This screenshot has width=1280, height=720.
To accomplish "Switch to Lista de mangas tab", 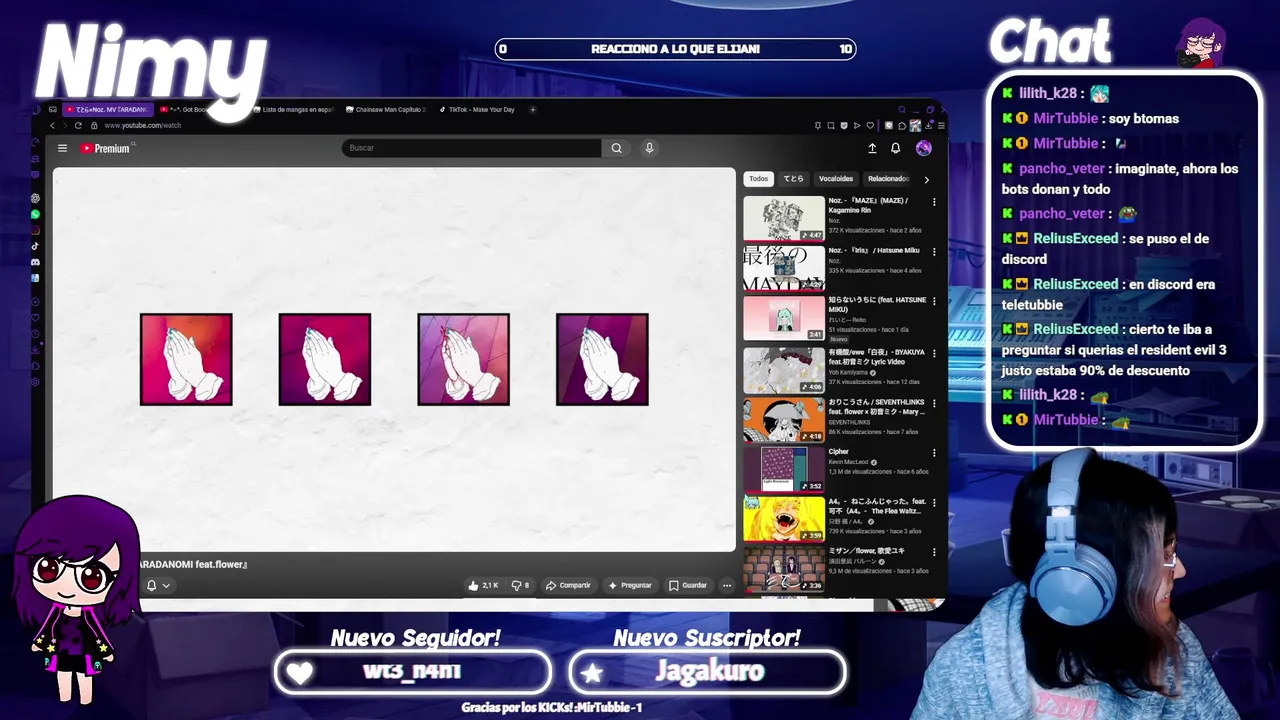I will [x=293, y=109].
